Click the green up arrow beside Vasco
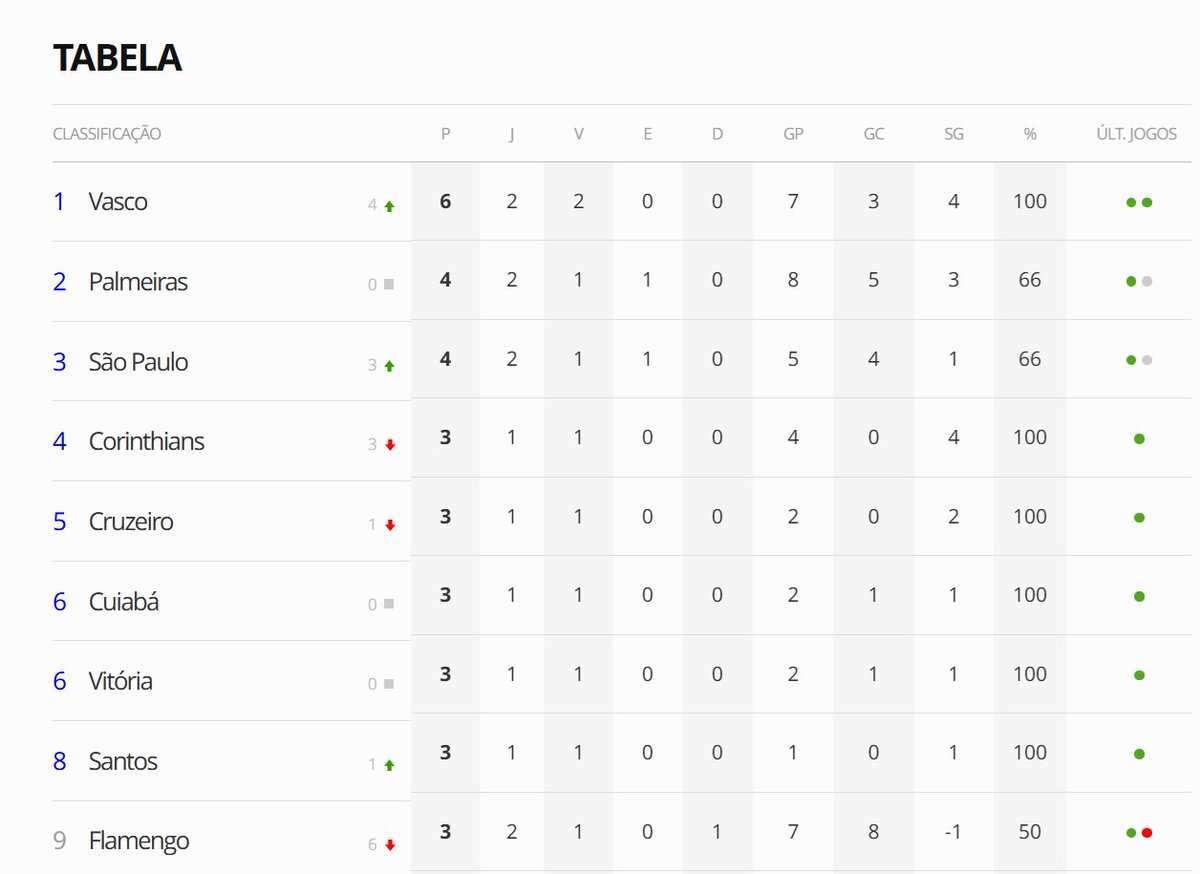Screen dimensions: 1200x874 (x=389, y=206)
